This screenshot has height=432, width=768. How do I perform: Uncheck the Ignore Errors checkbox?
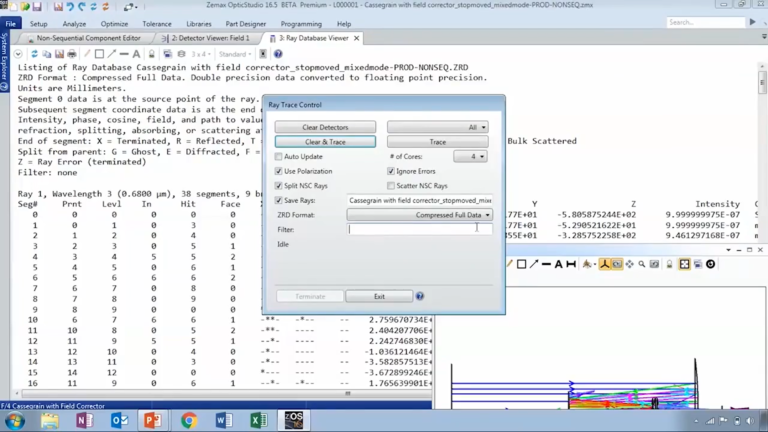coord(391,171)
